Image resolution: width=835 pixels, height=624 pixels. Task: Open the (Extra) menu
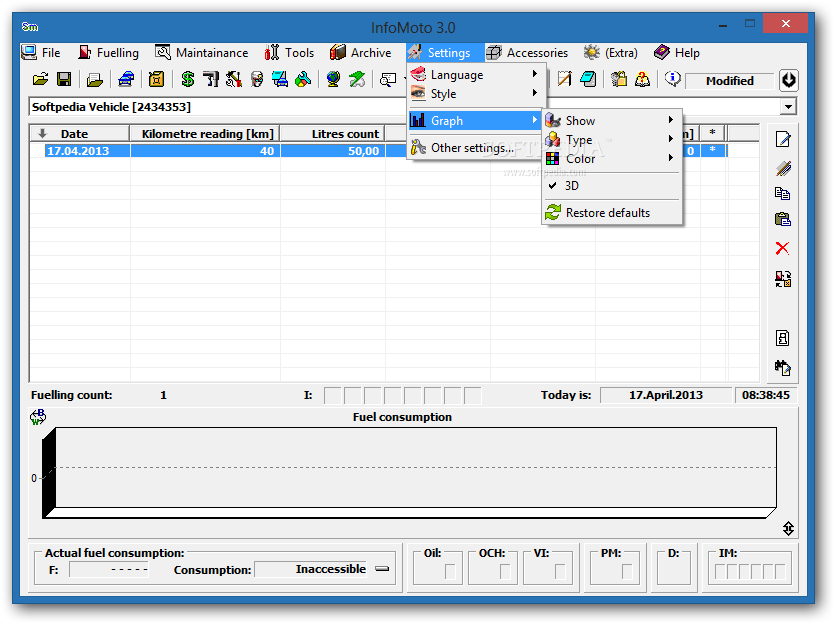(611, 53)
